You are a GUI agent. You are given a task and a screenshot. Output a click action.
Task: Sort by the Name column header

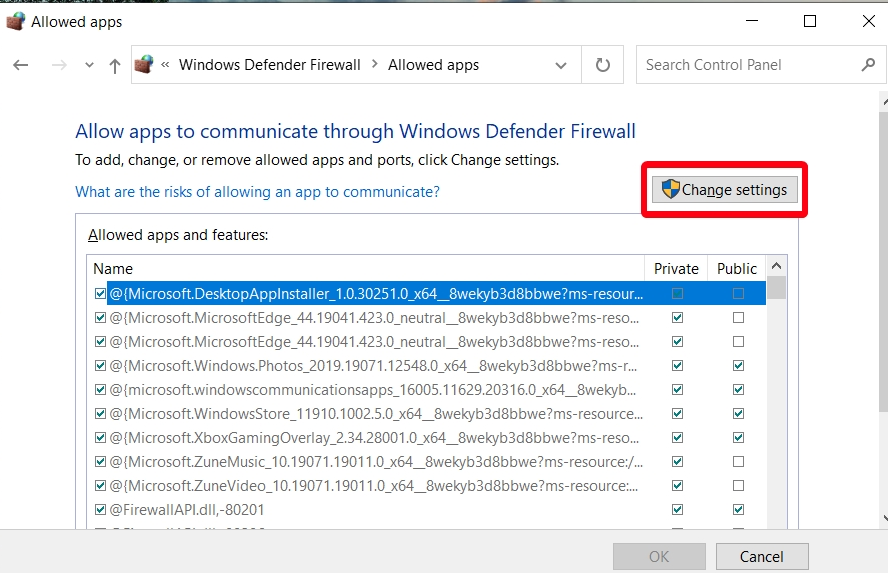[x=365, y=268]
